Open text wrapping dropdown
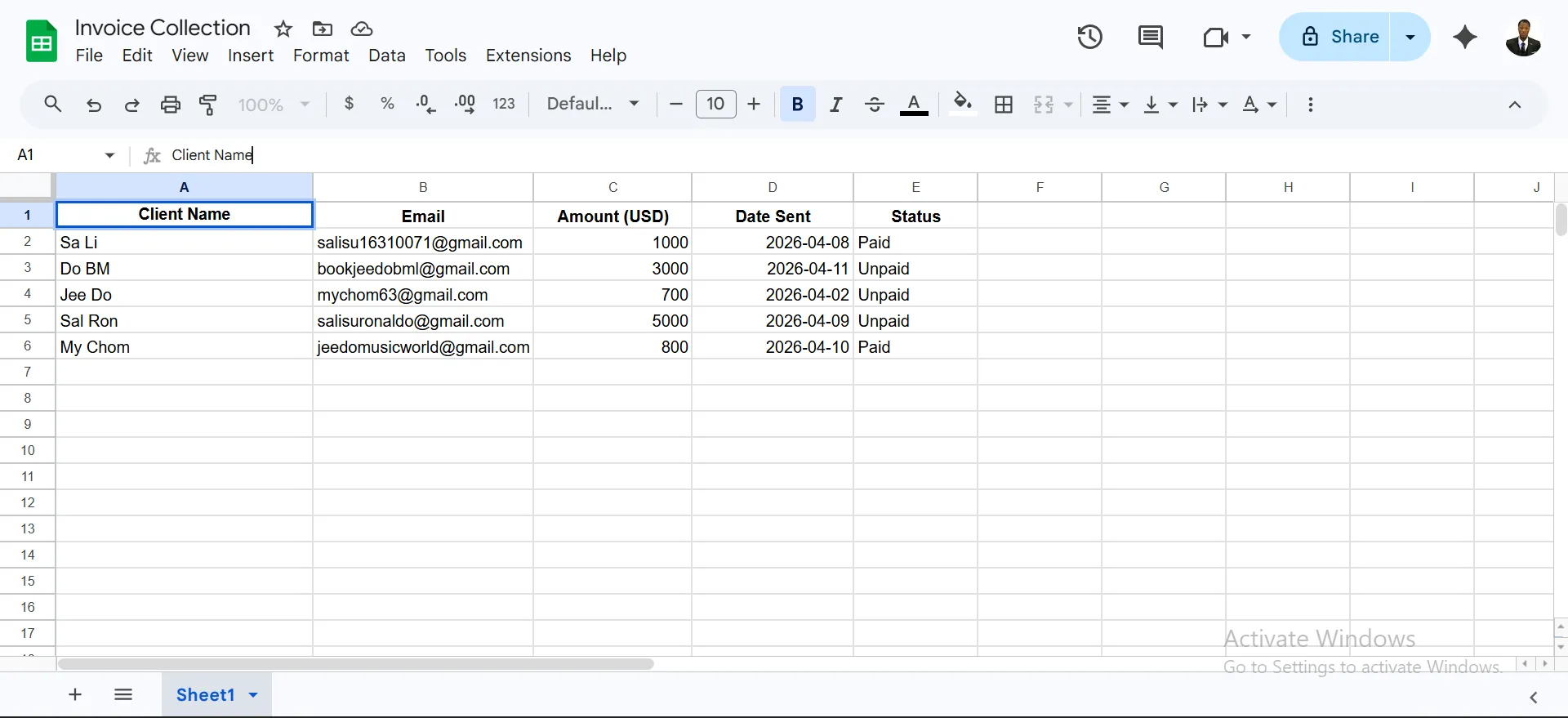This screenshot has width=1568, height=718. 1209,105
